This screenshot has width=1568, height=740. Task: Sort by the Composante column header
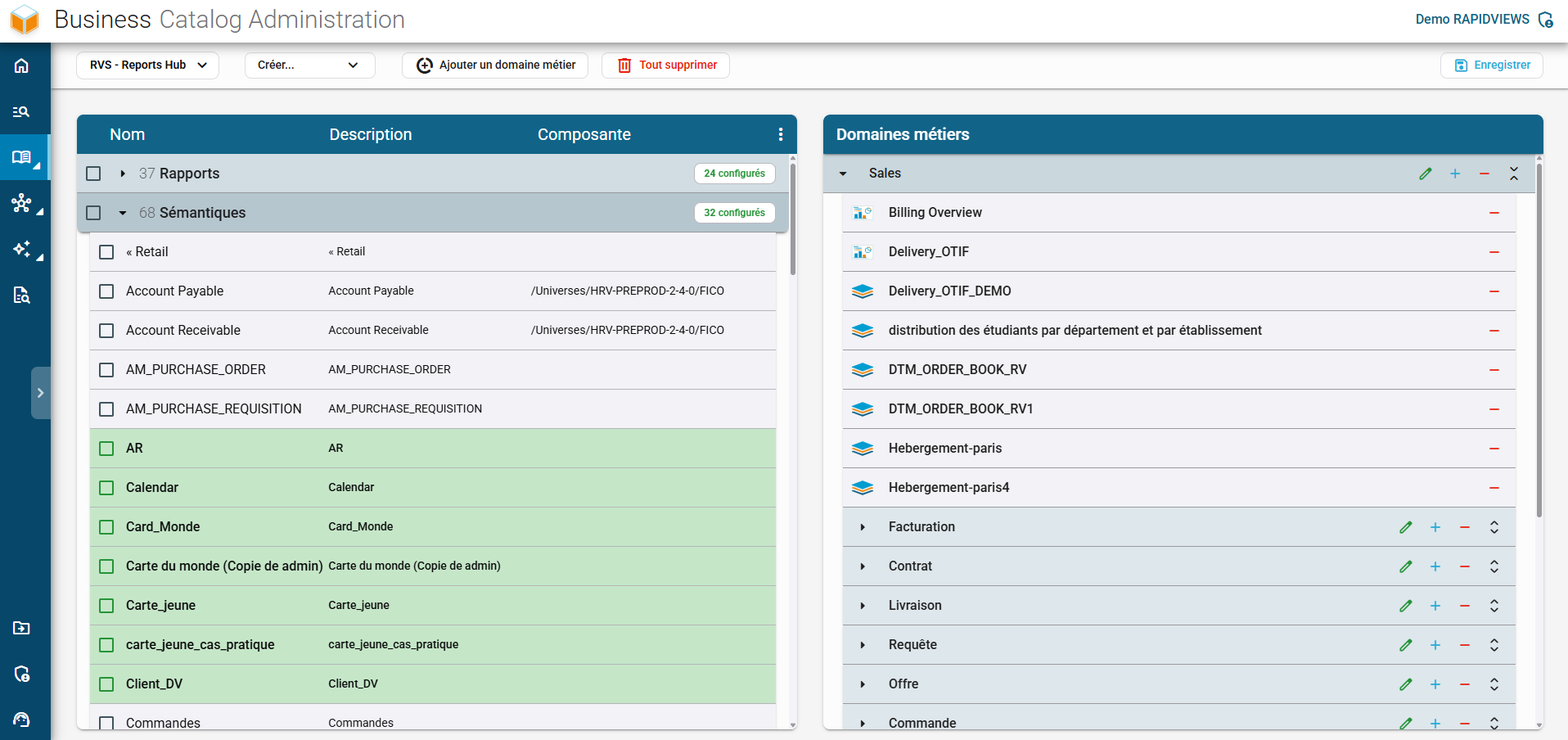(584, 134)
